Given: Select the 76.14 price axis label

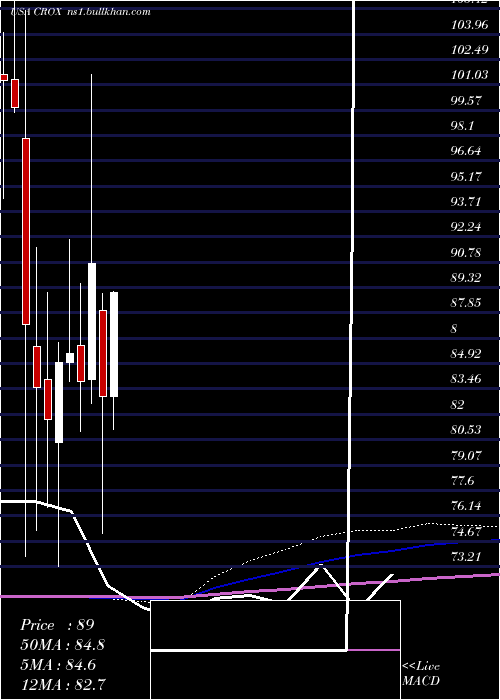Looking at the screenshot, I should 467,506.
